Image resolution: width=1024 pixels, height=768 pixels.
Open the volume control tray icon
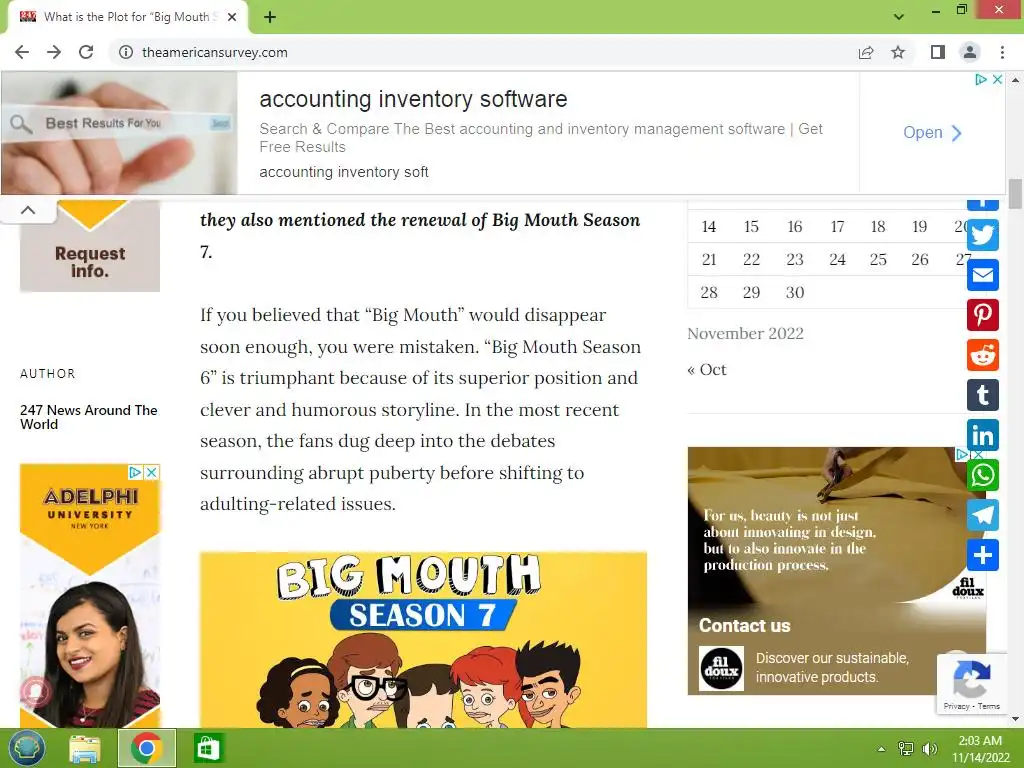click(x=929, y=749)
